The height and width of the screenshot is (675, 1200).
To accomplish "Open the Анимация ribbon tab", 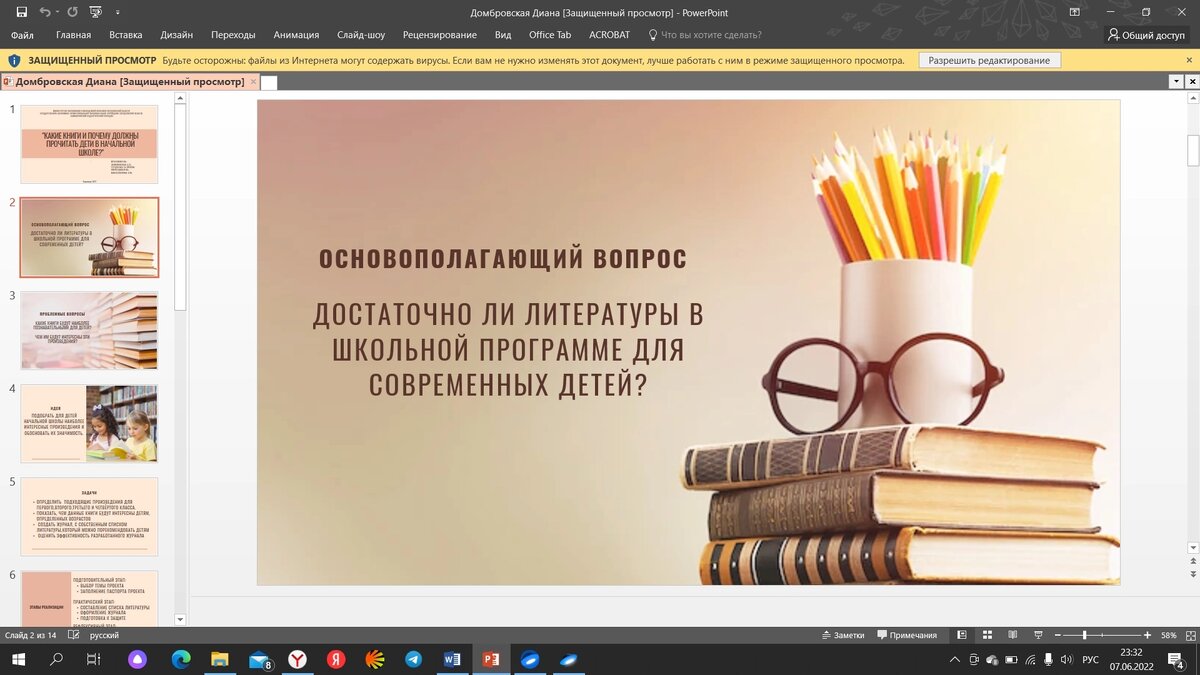I will pos(296,34).
